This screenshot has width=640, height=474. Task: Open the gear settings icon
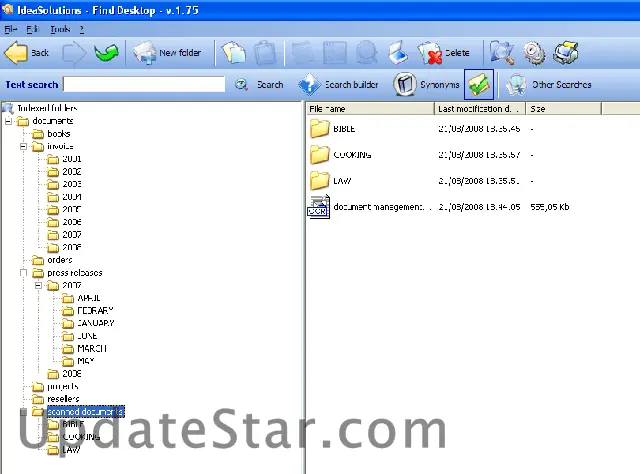(x=534, y=53)
